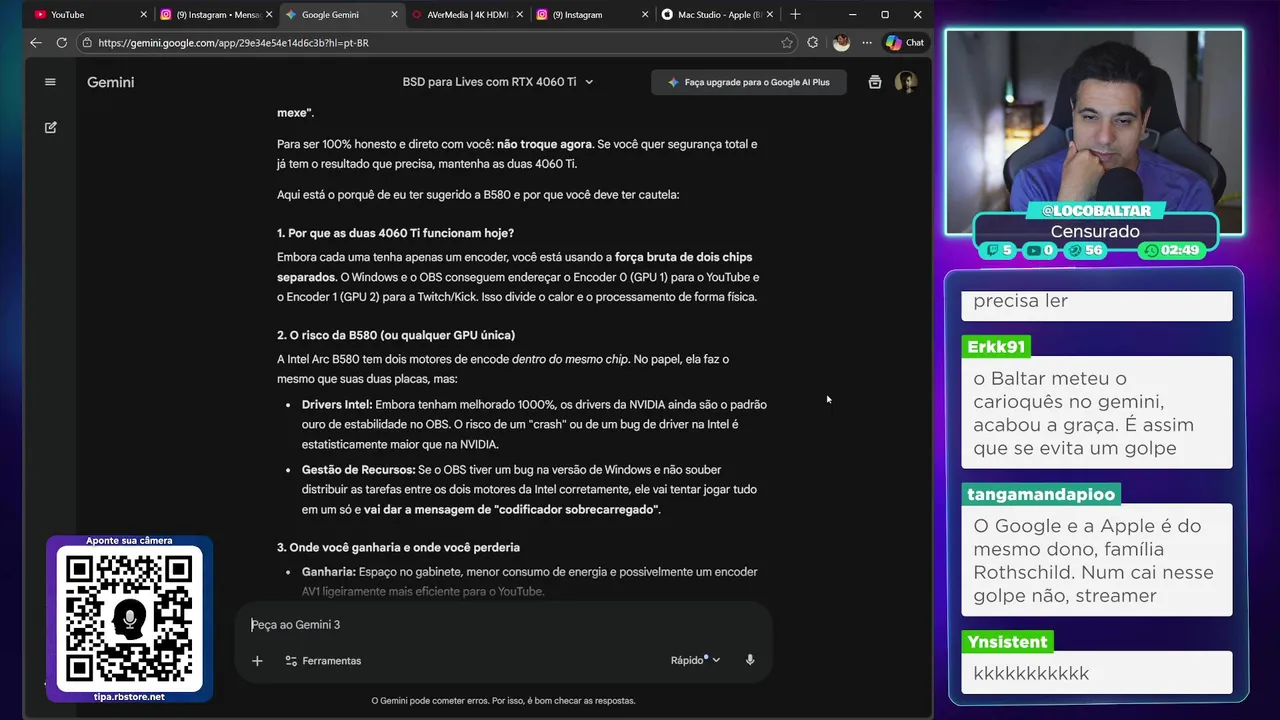Click the tipa.rbstore.net QR code image

point(129,620)
